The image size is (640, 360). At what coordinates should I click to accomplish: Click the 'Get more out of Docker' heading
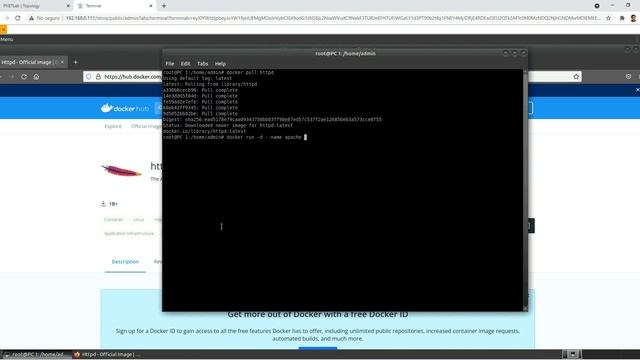[x=318, y=314]
